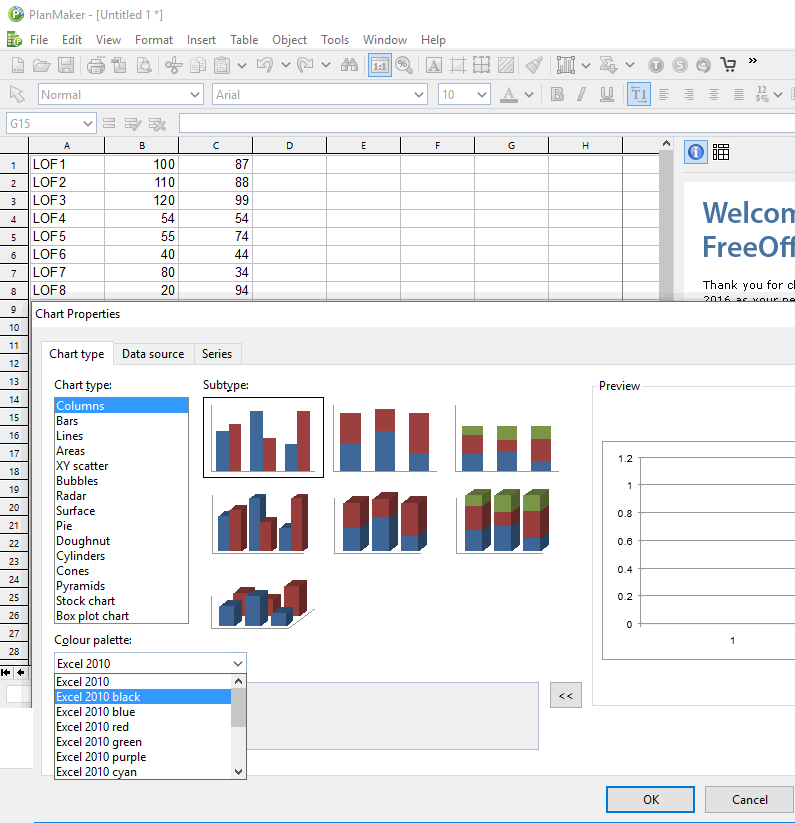
Task: Click the table grid icon in sidebar
Action: 721,152
